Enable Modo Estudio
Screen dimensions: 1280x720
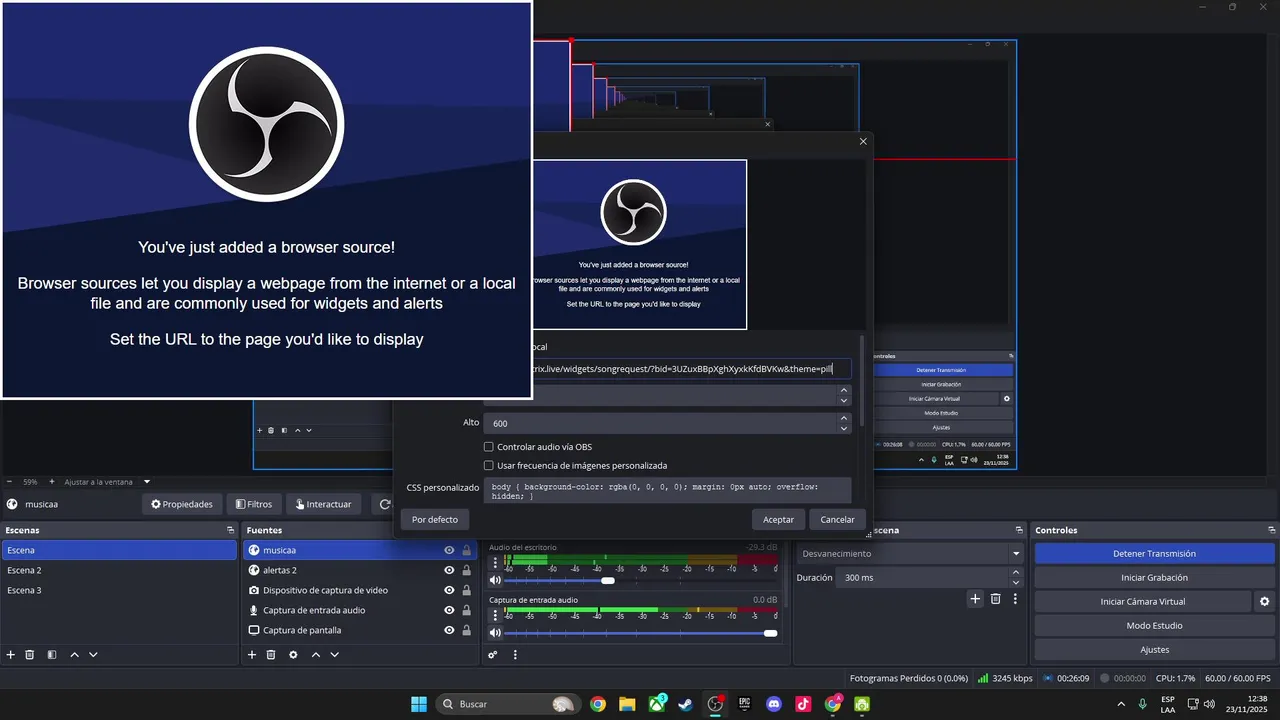(1154, 625)
